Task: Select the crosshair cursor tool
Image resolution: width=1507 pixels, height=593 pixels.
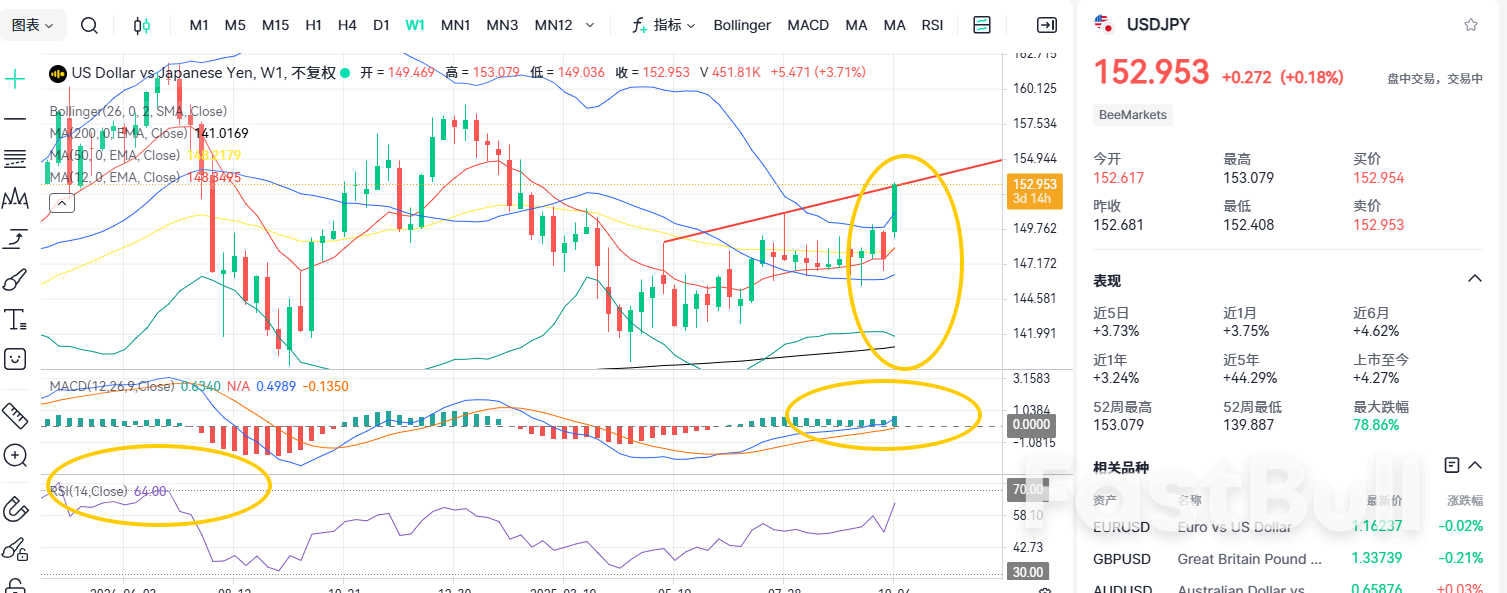Action: click(15, 78)
